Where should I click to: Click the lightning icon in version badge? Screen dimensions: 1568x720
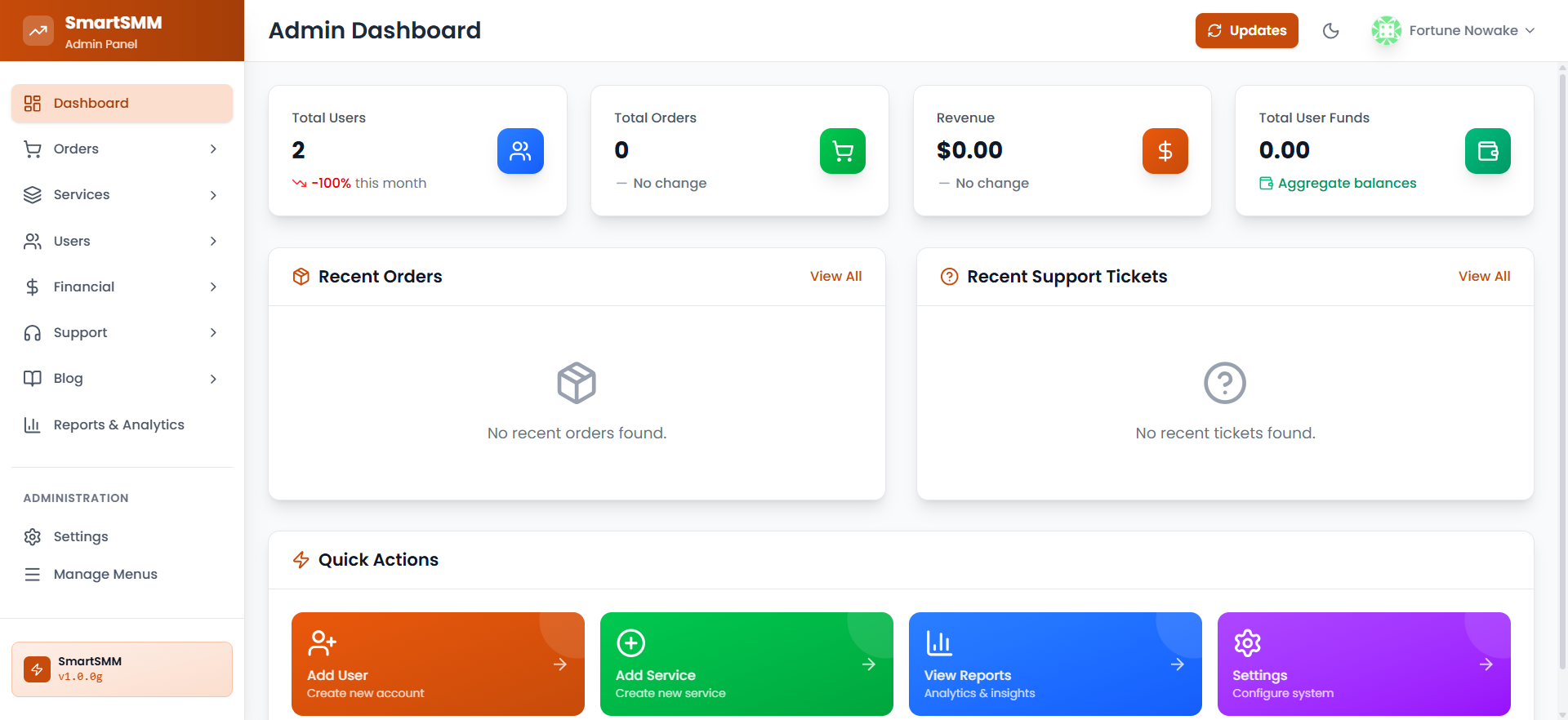(x=37, y=669)
